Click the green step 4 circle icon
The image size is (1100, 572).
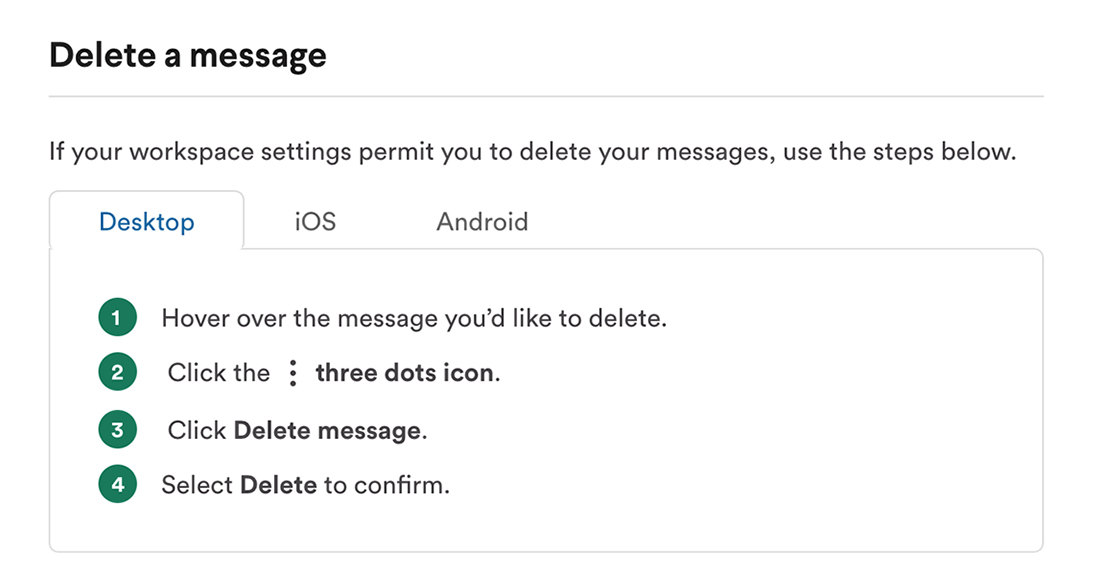click(x=117, y=484)
